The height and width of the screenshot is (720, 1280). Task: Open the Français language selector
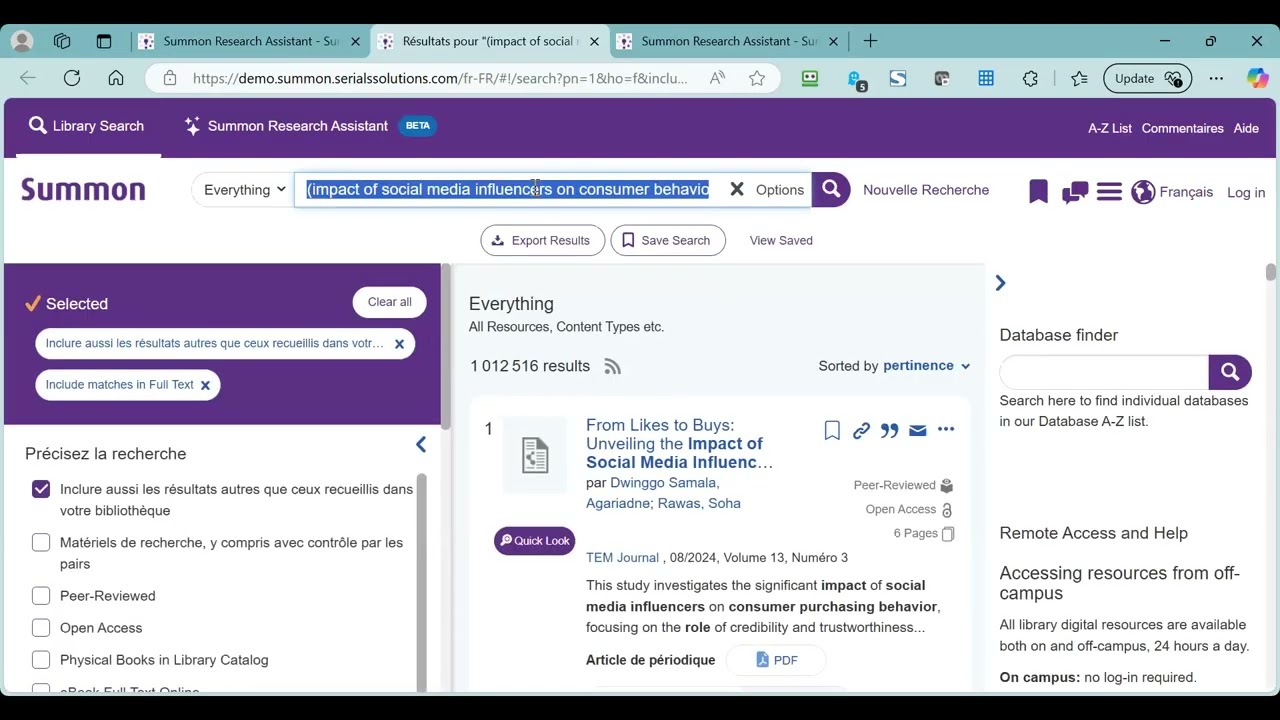[1172, 192]
